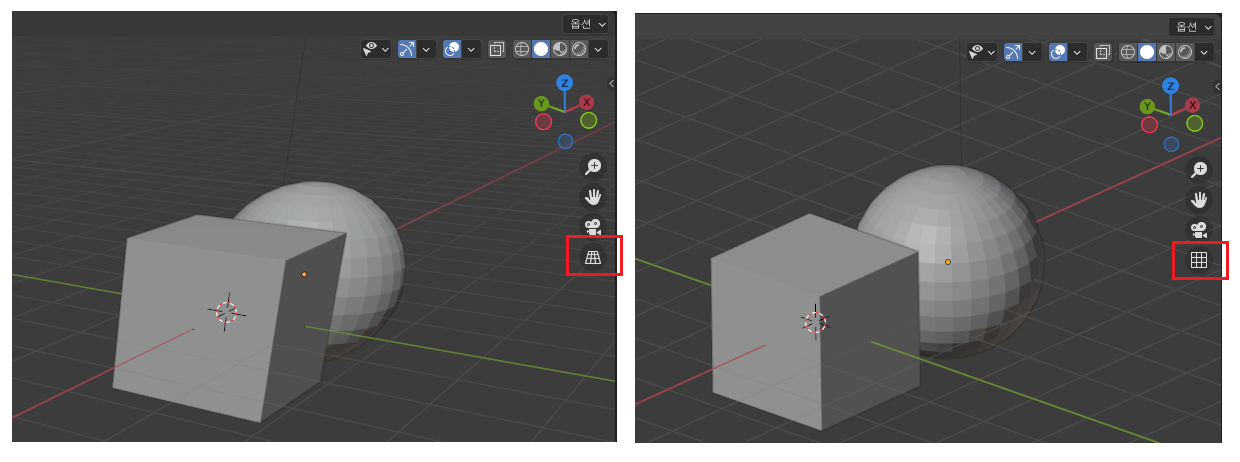Toggle camera view icon in left viewport

593,227
